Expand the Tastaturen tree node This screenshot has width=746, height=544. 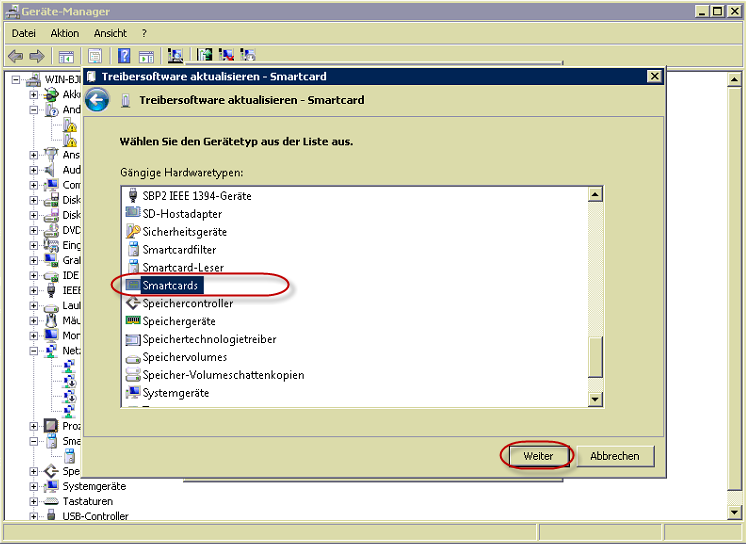pyautogui.click(x=34, y=502)
